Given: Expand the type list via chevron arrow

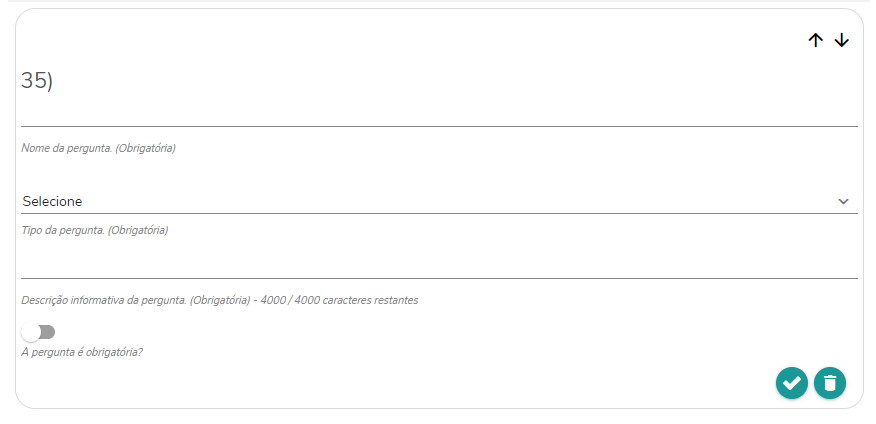Looking at the screenshot, I should (x=843, y=201).
